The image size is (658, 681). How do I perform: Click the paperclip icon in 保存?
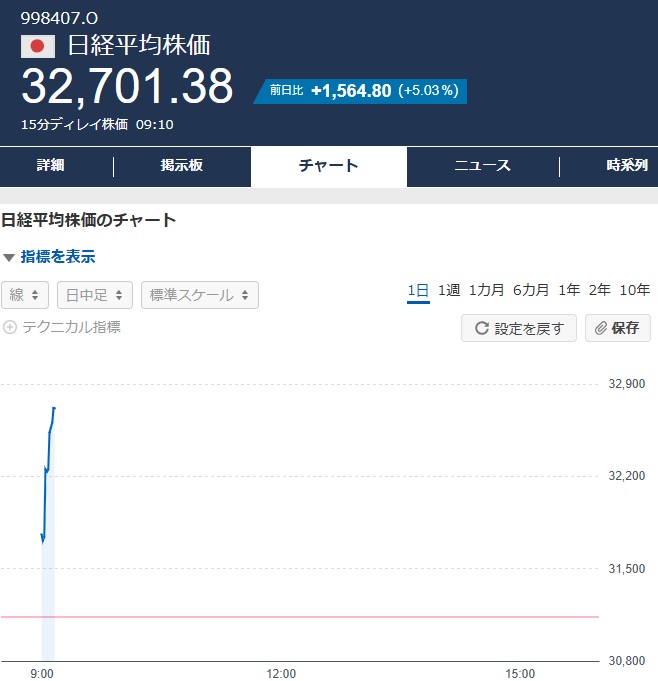[601, 328]
